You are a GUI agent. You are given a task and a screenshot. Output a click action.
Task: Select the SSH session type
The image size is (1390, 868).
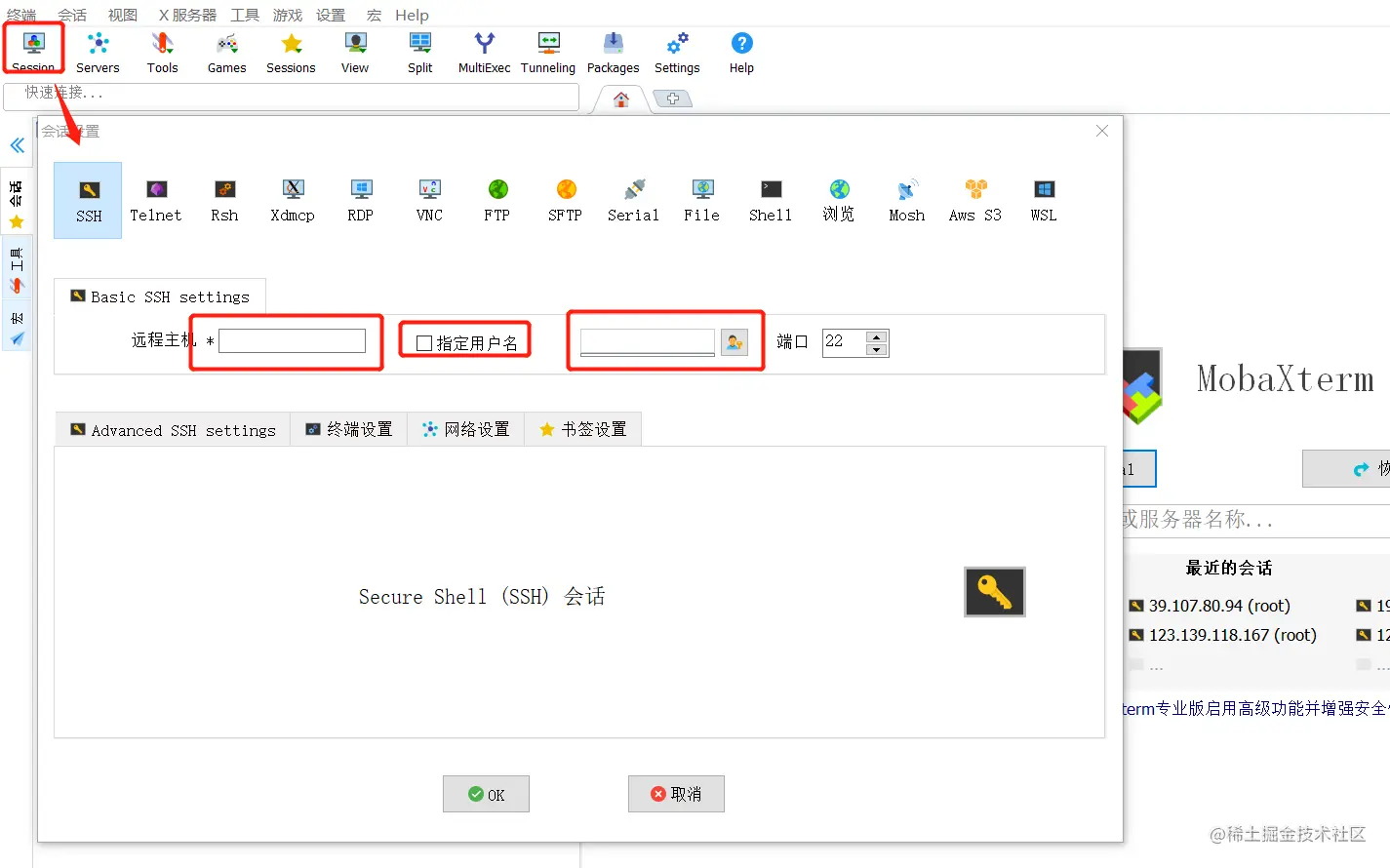tap(88, 200)
